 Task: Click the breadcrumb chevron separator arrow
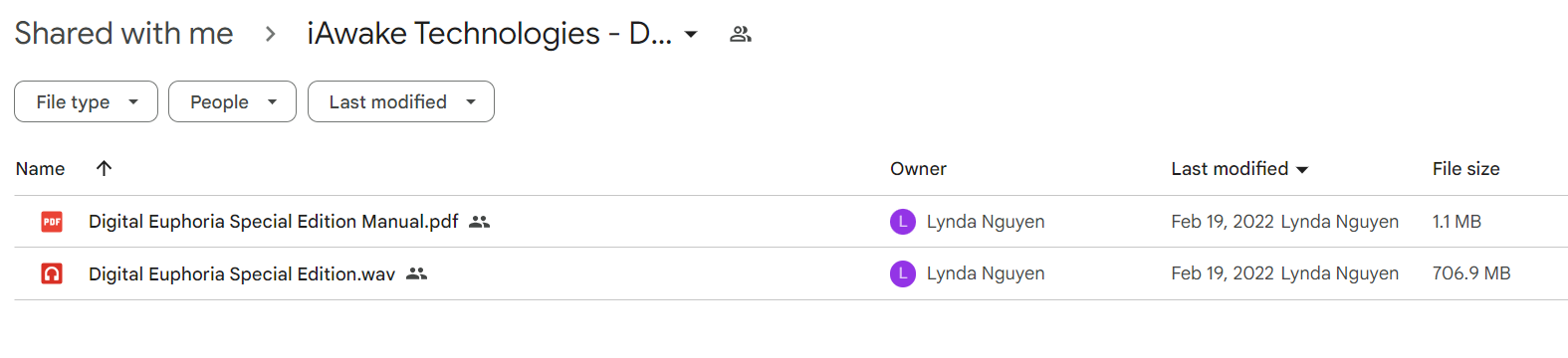[x=270, y=34]
